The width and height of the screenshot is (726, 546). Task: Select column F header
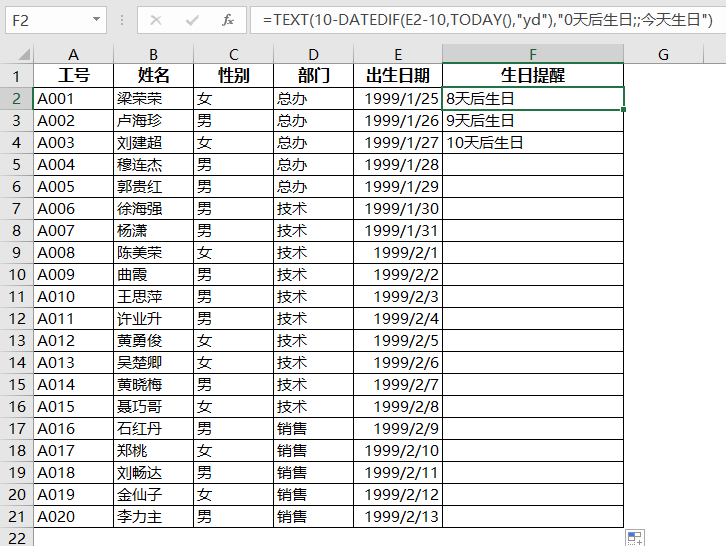click(532, 54)
